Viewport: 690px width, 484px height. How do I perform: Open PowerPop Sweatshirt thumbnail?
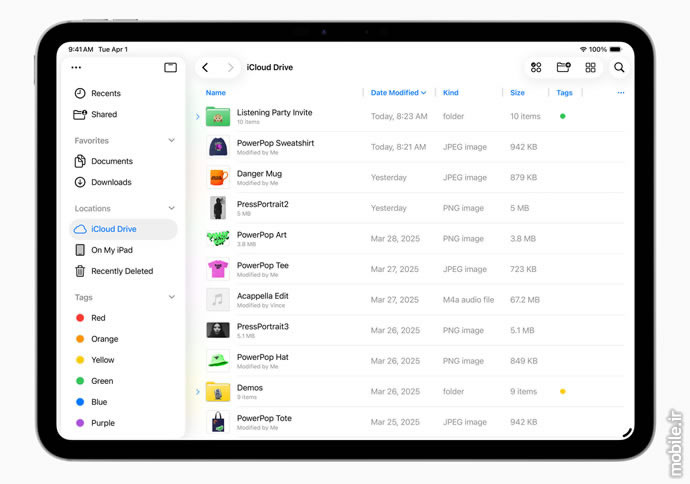(218, 147)
